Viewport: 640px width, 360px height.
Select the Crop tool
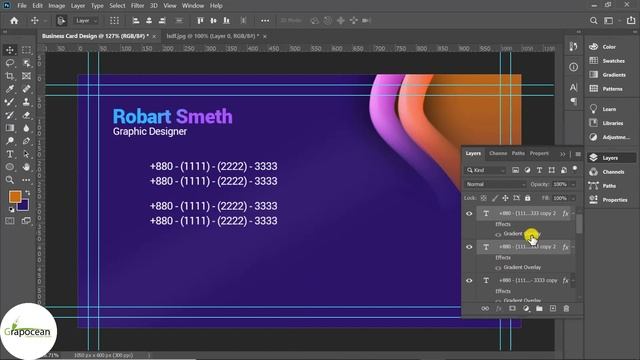pyautogui.click(x=10, y=76)
